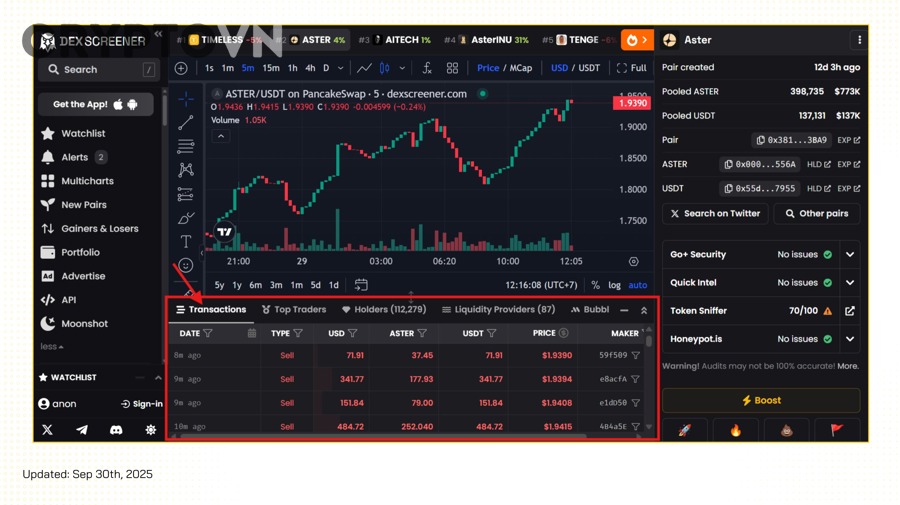Select the brush drawing tool

[185, 218]
